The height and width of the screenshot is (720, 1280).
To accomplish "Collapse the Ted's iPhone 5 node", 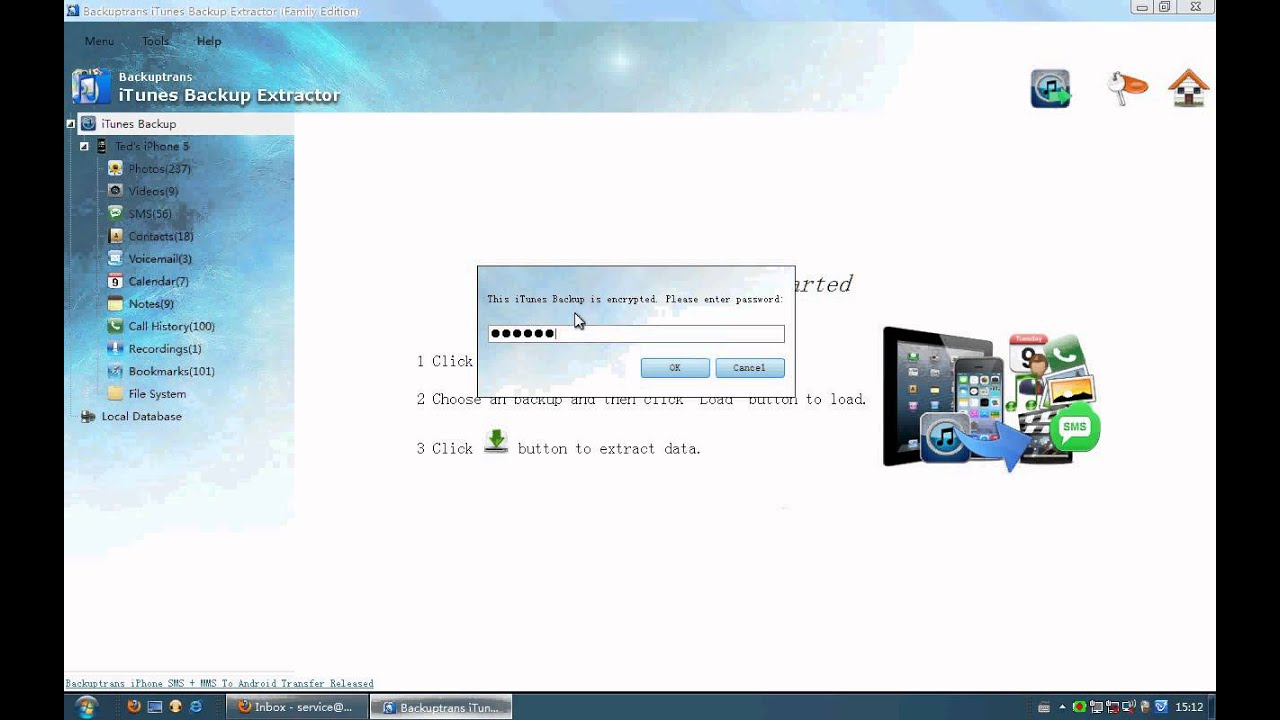I will 84,146.
